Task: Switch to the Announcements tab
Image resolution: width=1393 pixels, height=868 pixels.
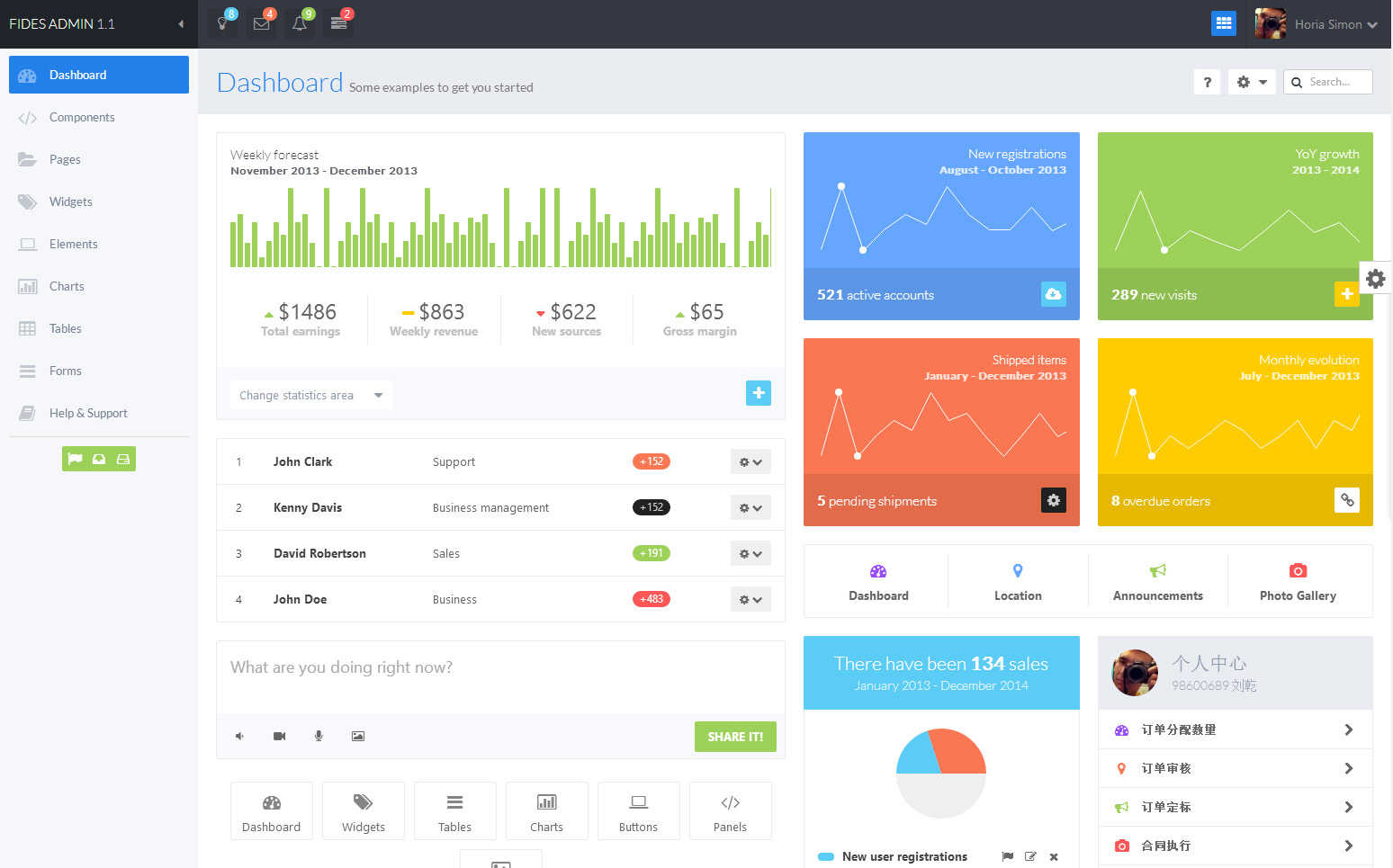Action: [1158, 582]
